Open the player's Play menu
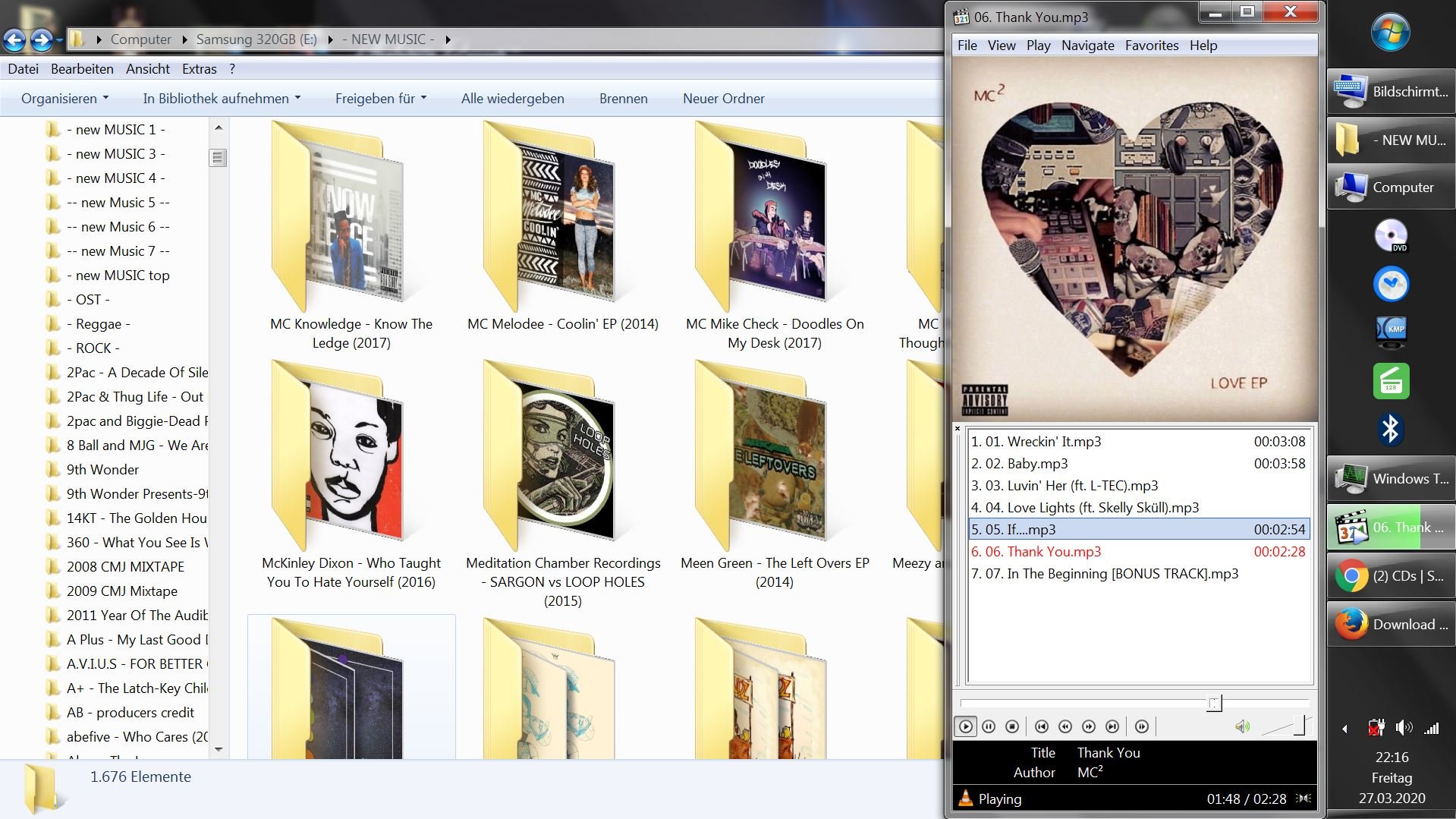 pyautogui.click(x=1039, y=46)
